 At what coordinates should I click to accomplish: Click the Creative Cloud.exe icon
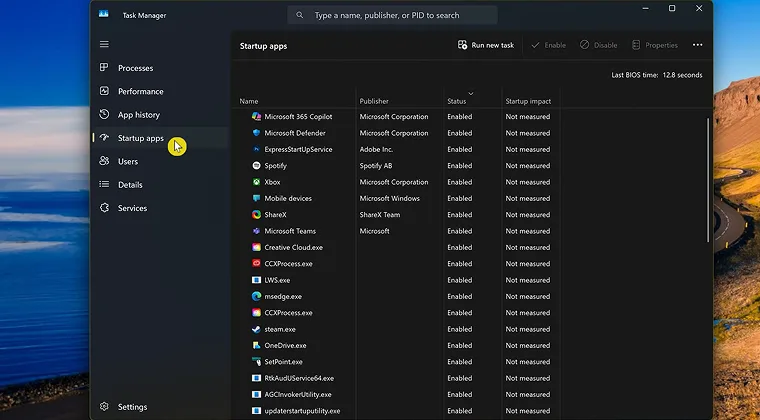click(256, 247)
